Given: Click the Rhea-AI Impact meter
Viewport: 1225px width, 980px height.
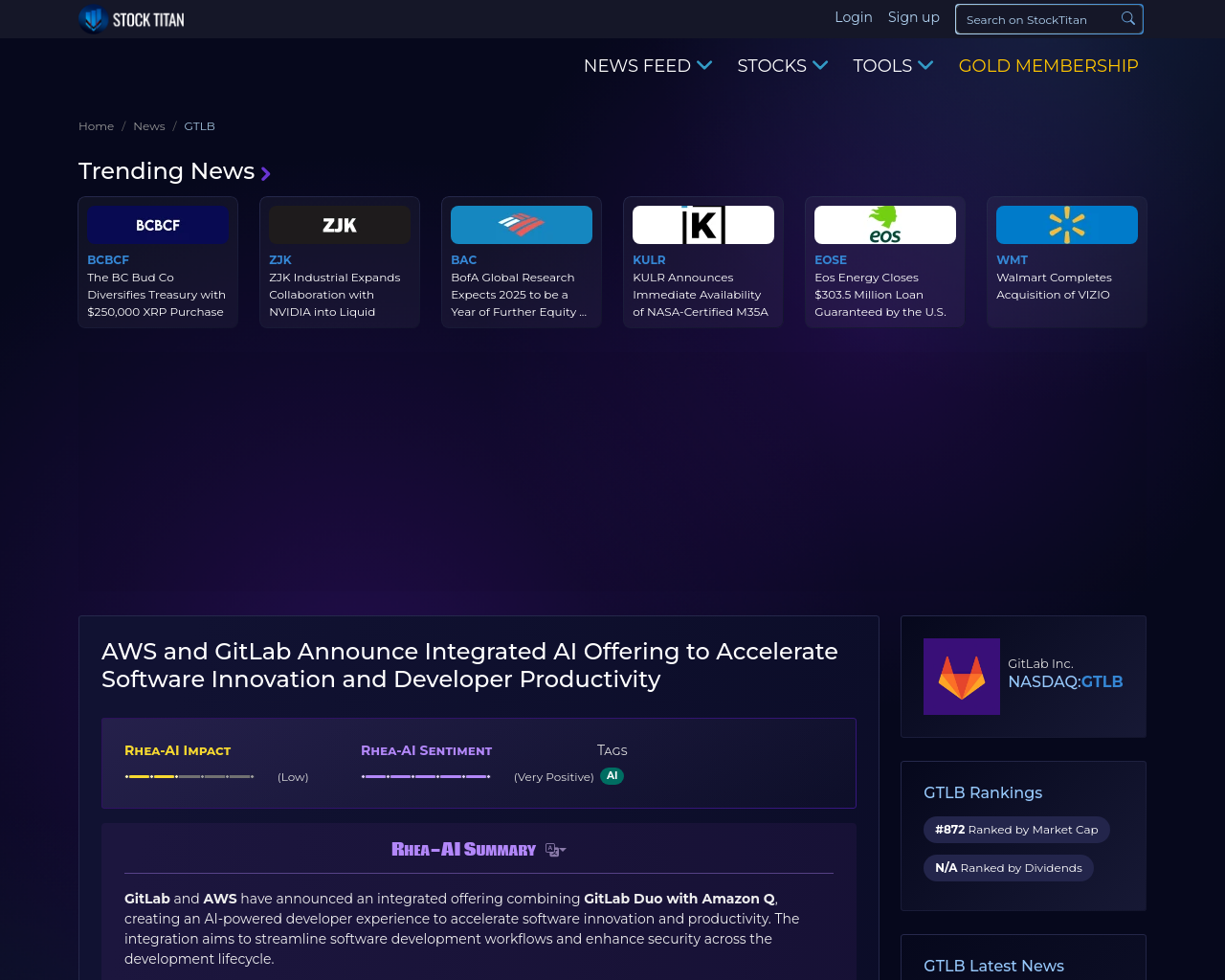Looking at the screenshot, I should pos(189,776).
